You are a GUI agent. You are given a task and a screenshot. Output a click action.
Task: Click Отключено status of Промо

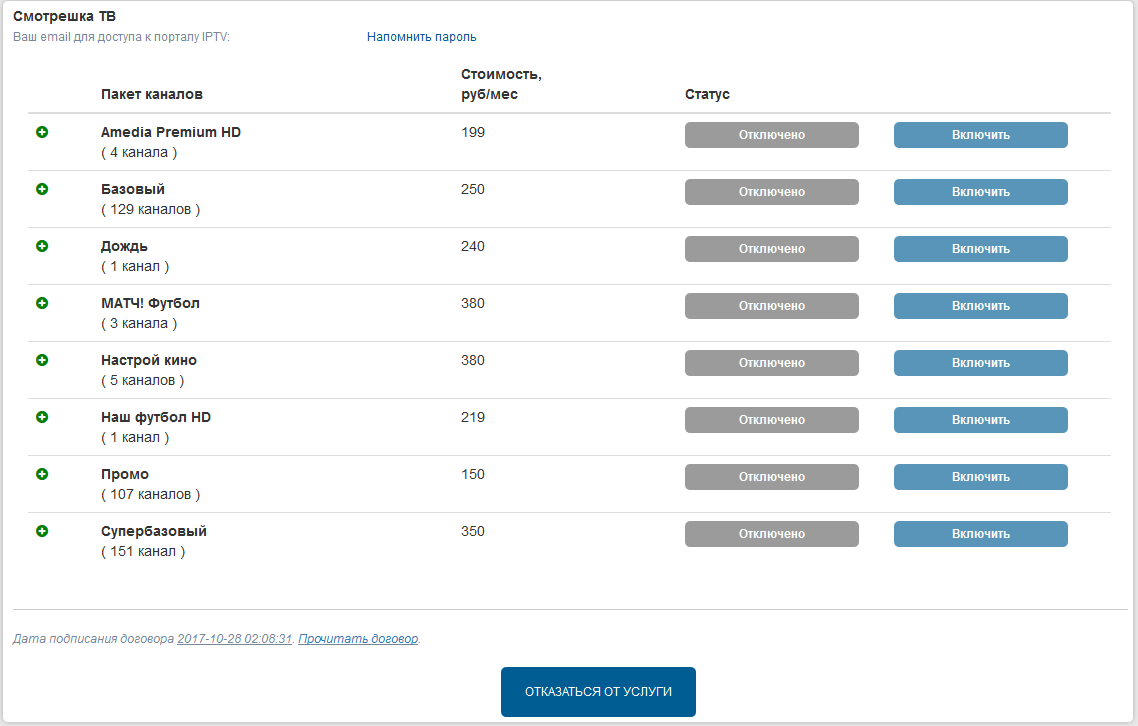771,477
